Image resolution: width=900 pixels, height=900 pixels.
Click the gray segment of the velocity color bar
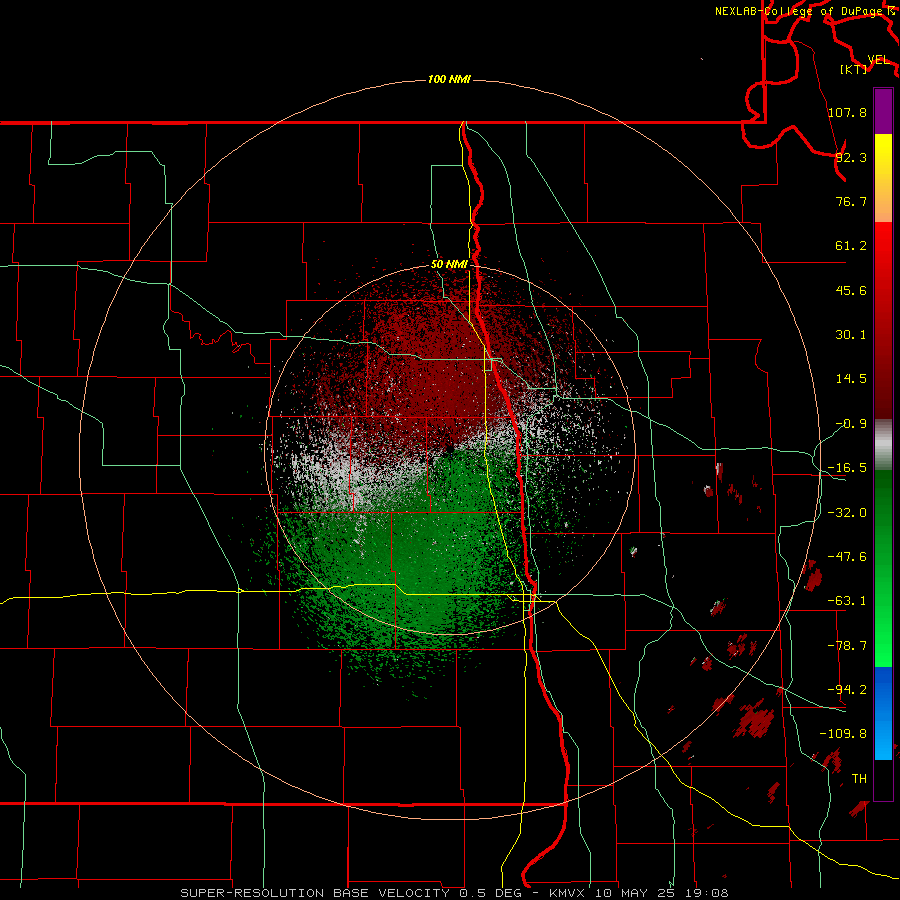point(883,445)
